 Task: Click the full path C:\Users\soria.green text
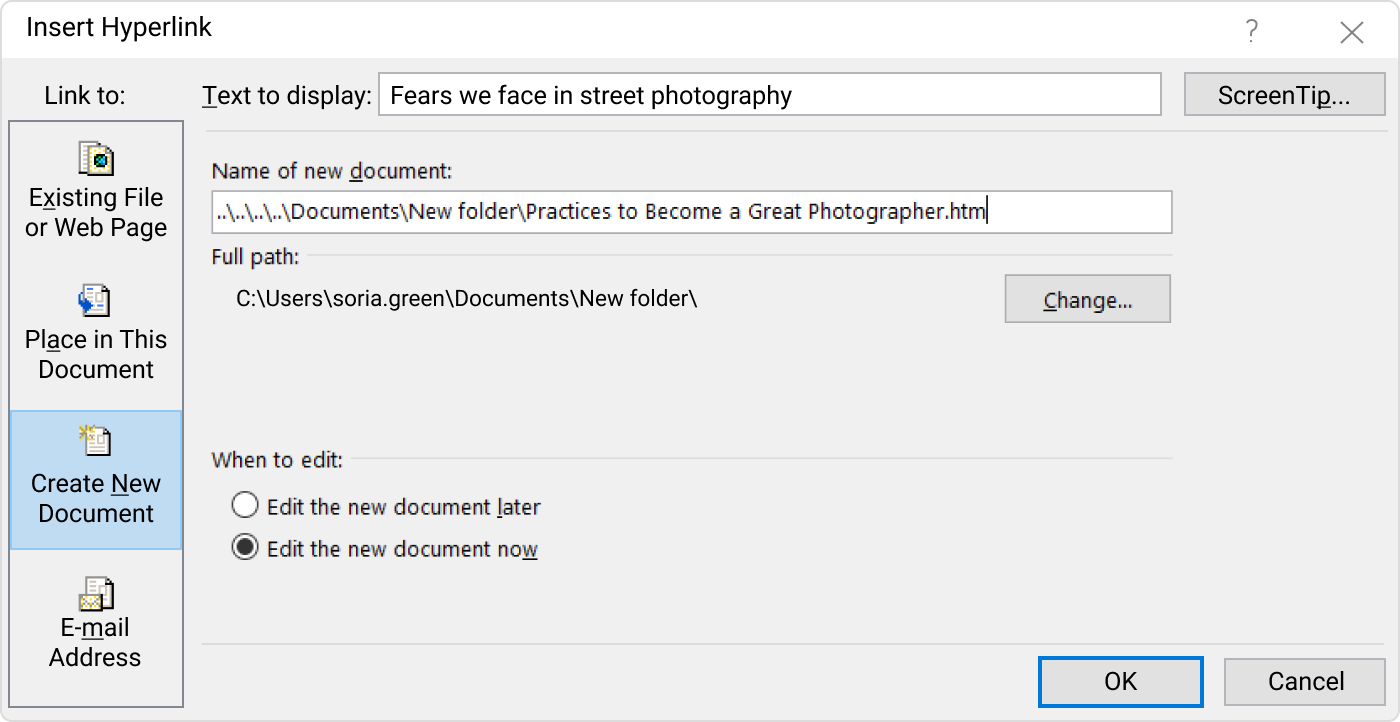click(x=467, y=298)
